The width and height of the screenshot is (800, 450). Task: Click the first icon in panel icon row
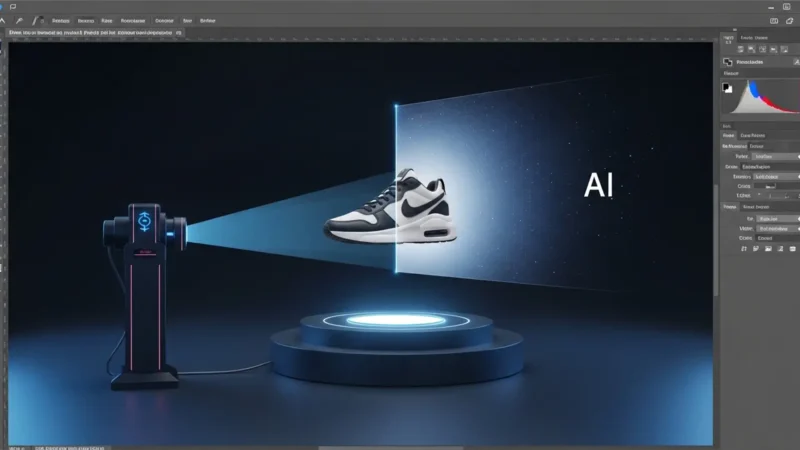741,49
